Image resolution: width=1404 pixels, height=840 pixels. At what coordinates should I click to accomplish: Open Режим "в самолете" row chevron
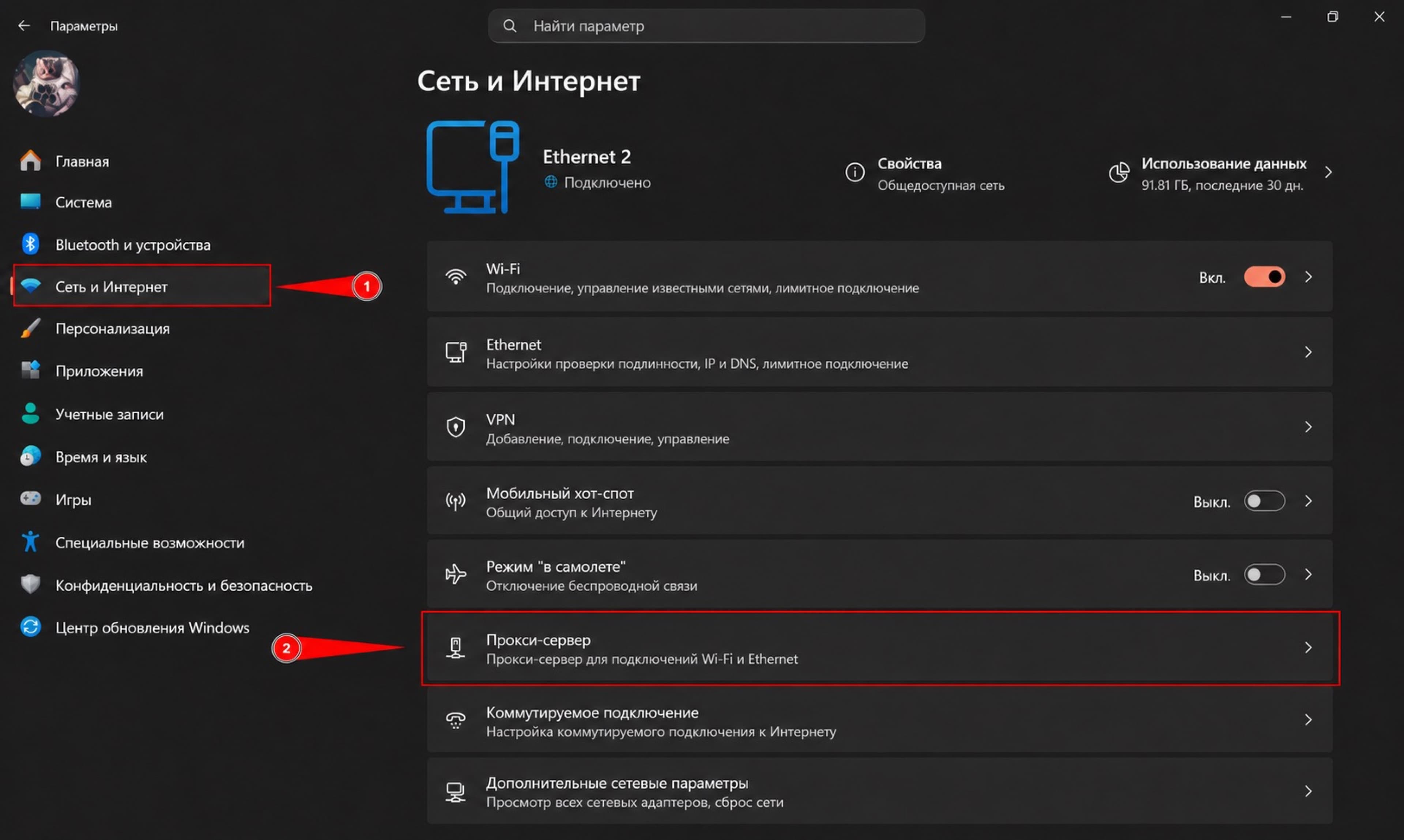(x=1308, y=575)
